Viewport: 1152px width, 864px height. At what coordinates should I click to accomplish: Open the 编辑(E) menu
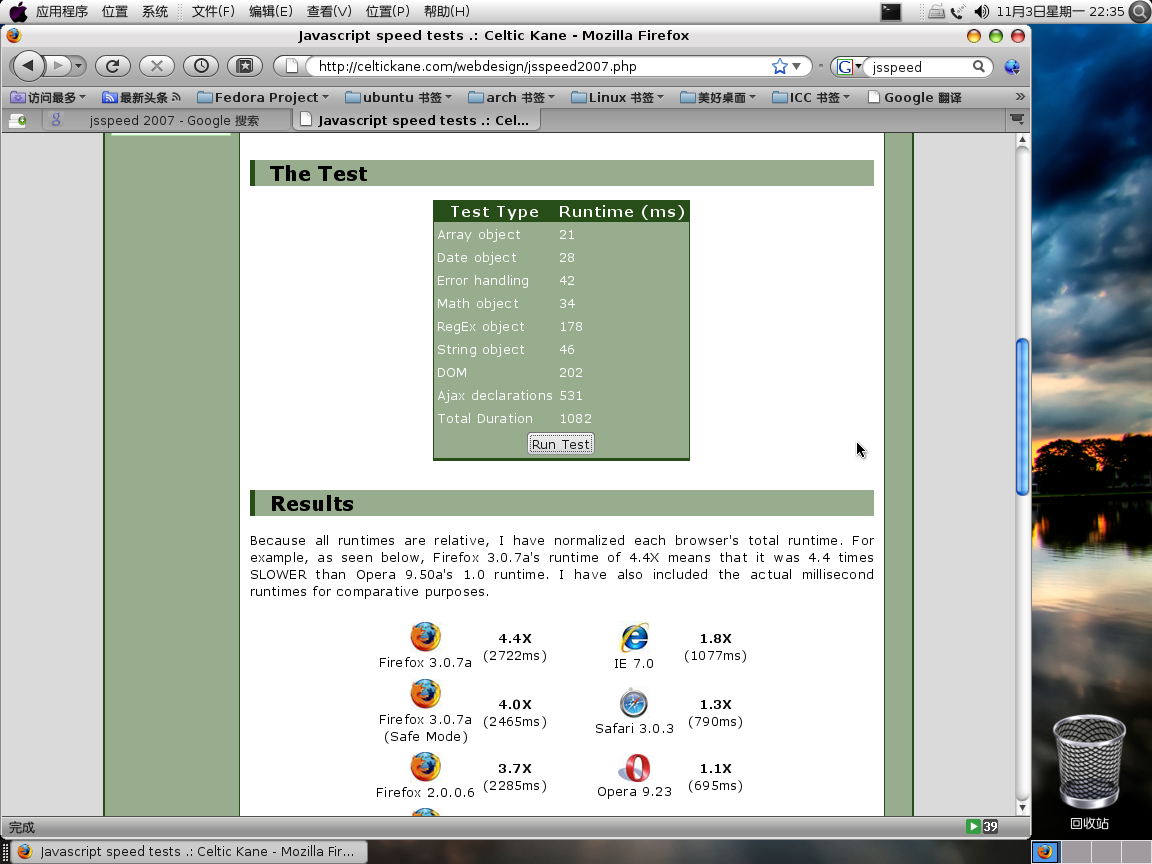point(270,12)
